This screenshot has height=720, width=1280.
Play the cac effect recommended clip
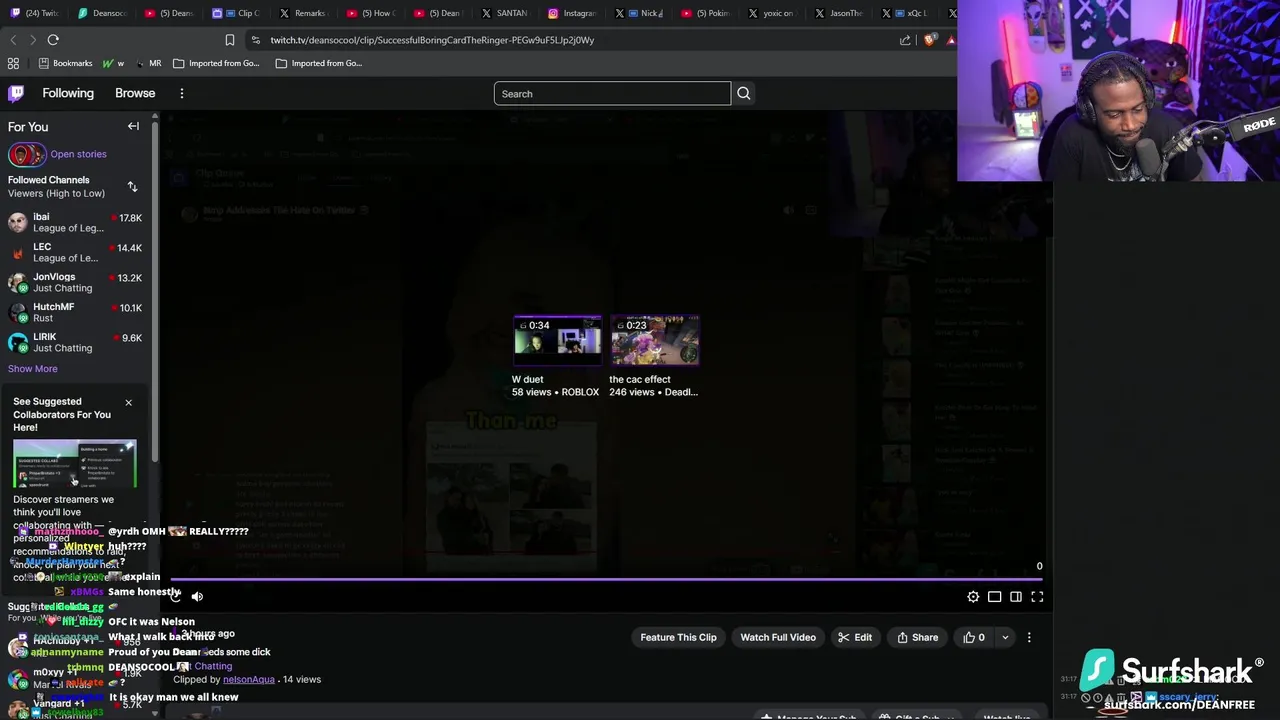click(x=654, y=340)
